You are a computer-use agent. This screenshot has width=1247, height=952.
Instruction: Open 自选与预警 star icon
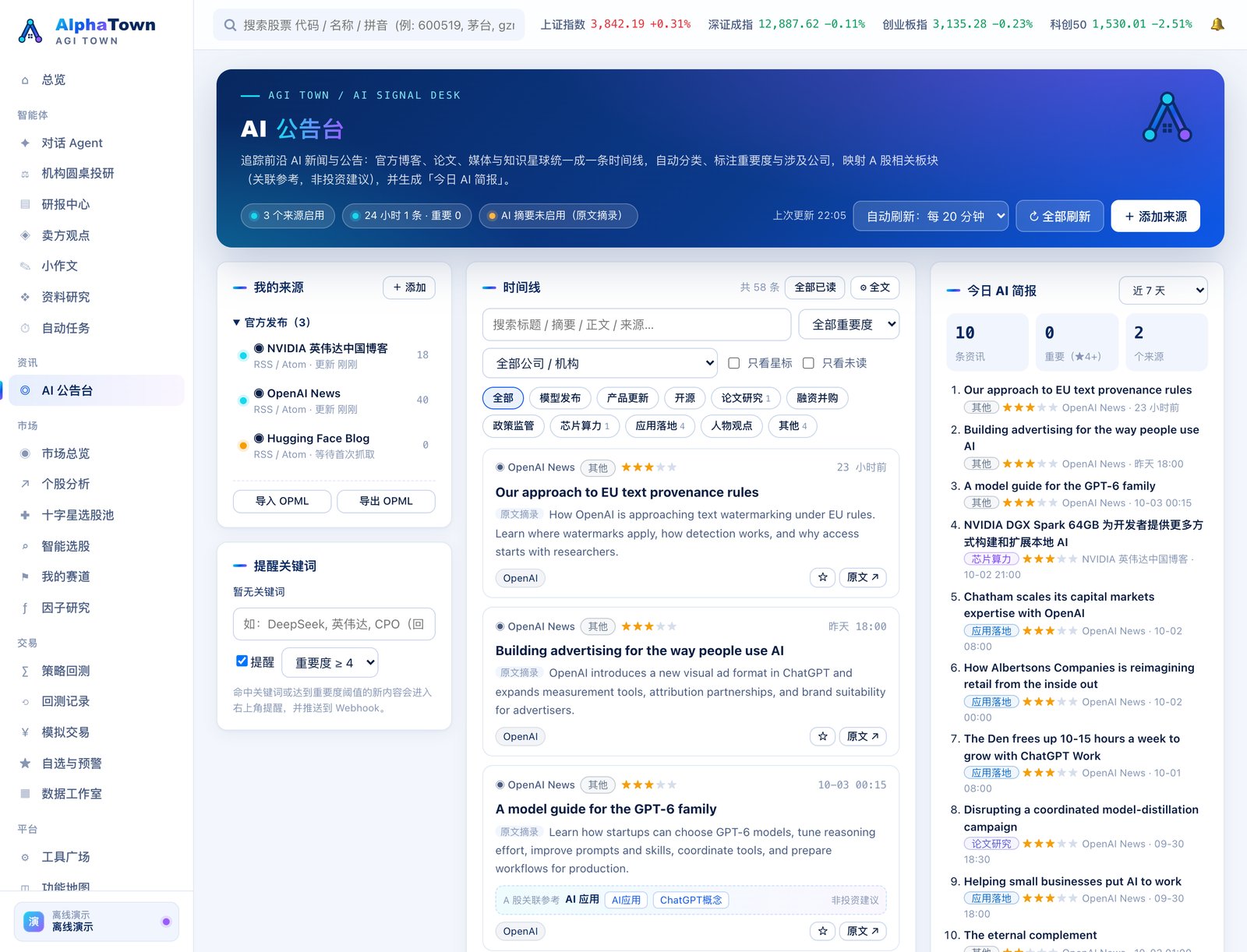click(x=25, y=763)
